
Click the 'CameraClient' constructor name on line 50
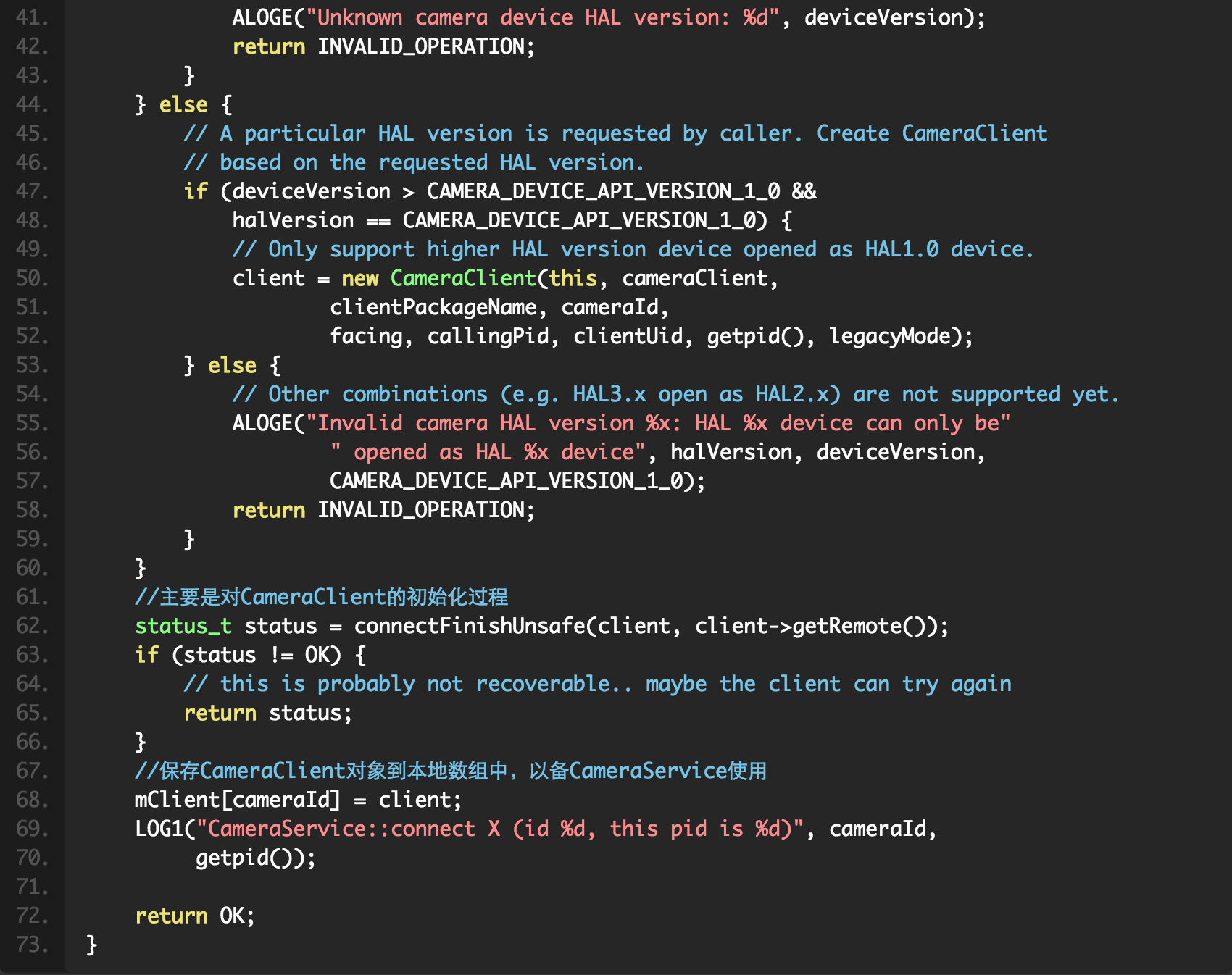tap(463, 278)
